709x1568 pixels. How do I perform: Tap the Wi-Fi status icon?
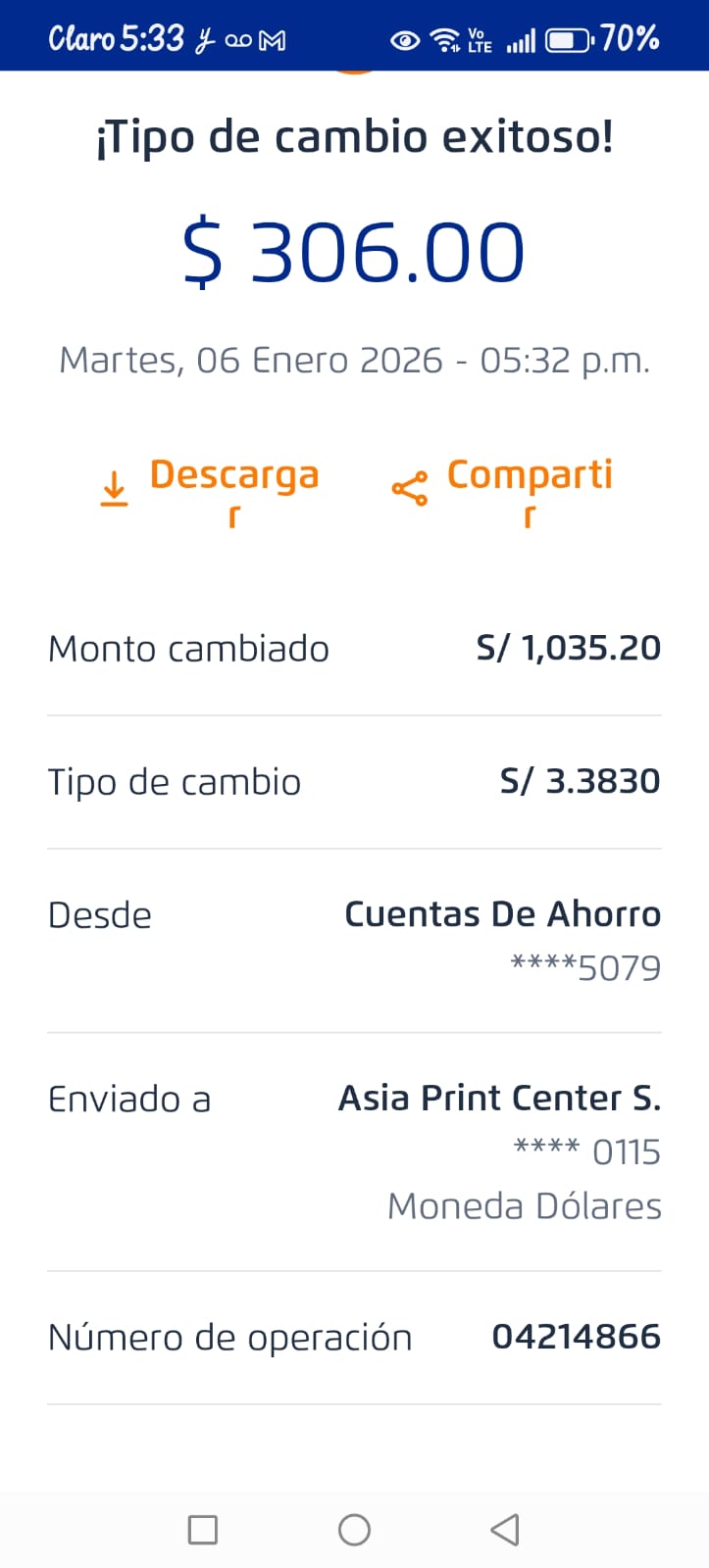(446, 40)
